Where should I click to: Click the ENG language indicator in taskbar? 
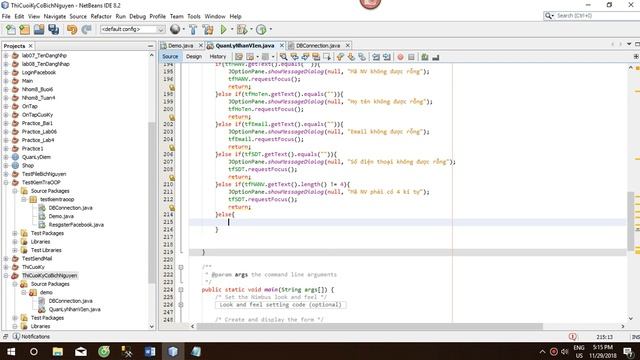click(579, 348)
